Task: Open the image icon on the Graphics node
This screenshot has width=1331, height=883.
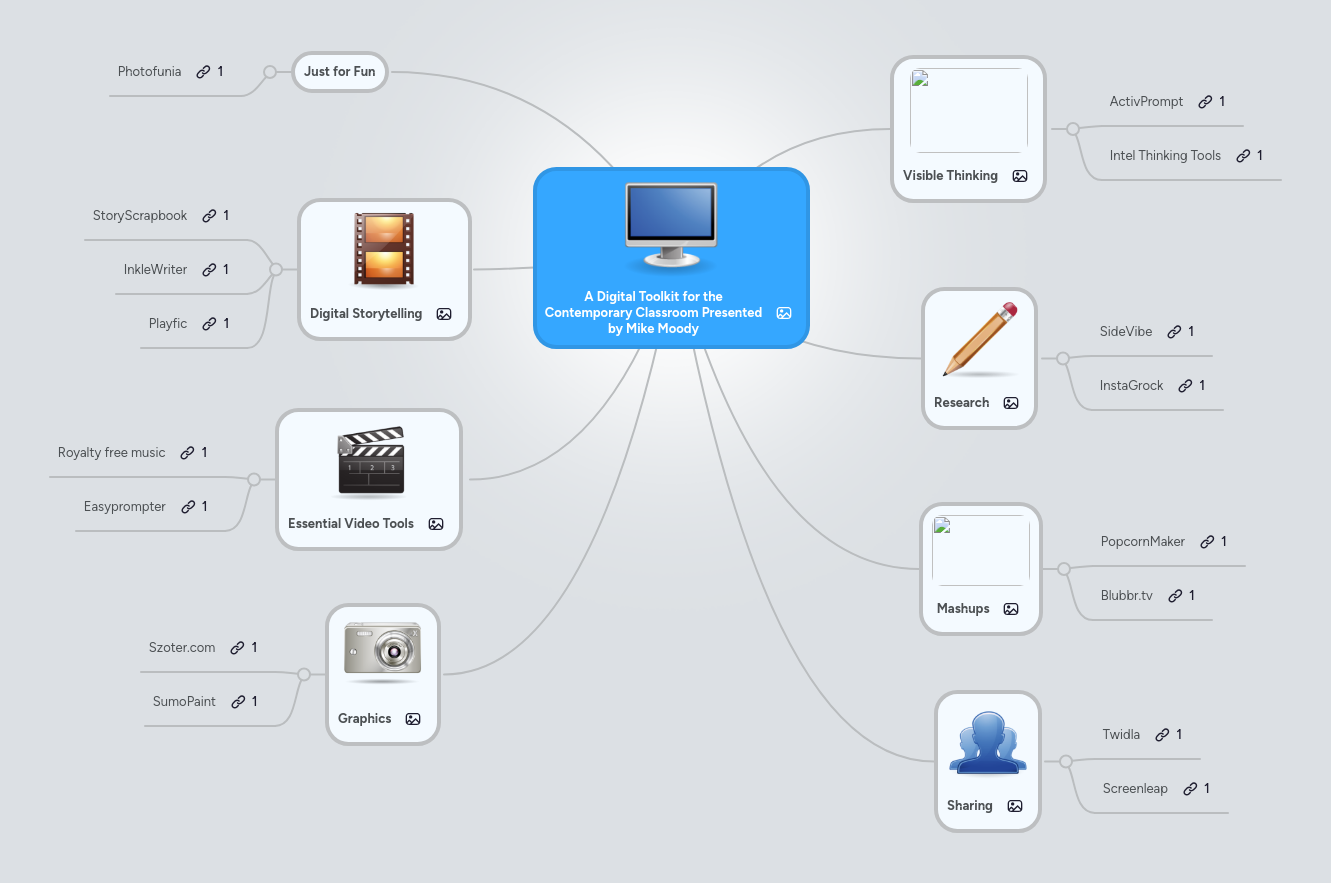Action: pos(413,719)
